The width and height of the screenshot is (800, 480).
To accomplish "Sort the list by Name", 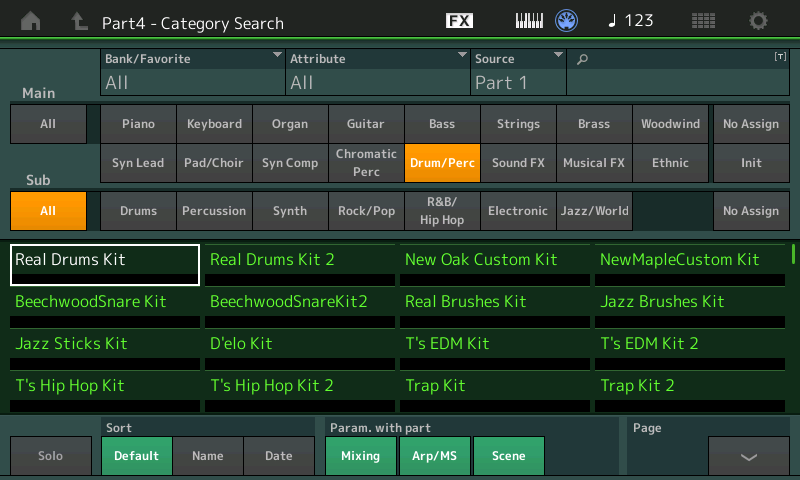I will [208, 456].
